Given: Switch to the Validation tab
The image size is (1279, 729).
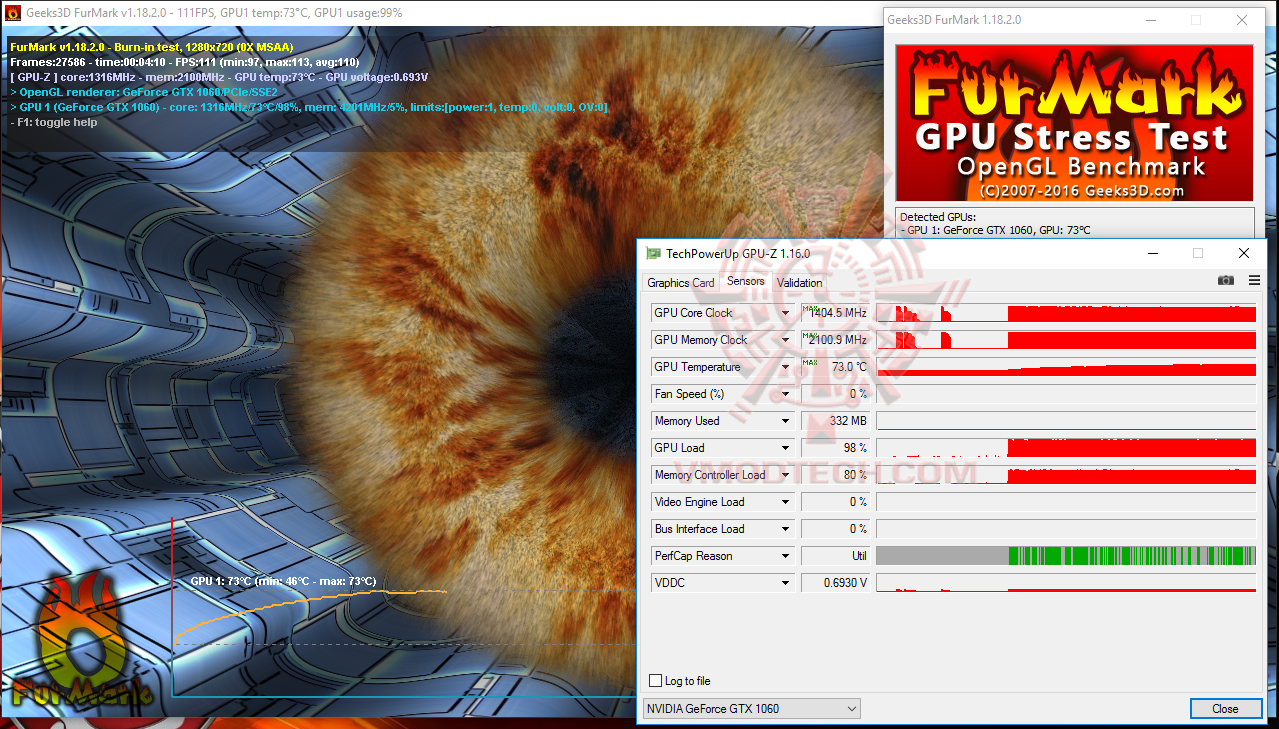Looking at the screenshot, I should (x=800, y=283).
